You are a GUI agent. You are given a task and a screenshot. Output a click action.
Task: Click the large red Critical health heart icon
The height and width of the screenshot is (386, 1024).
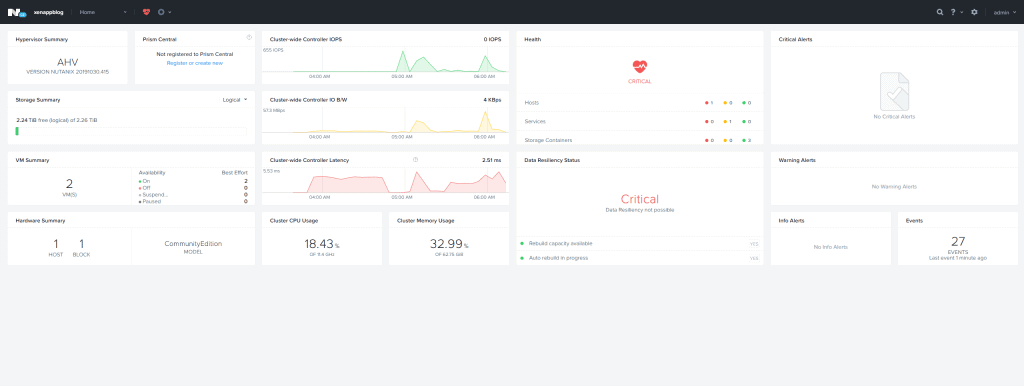640,66
